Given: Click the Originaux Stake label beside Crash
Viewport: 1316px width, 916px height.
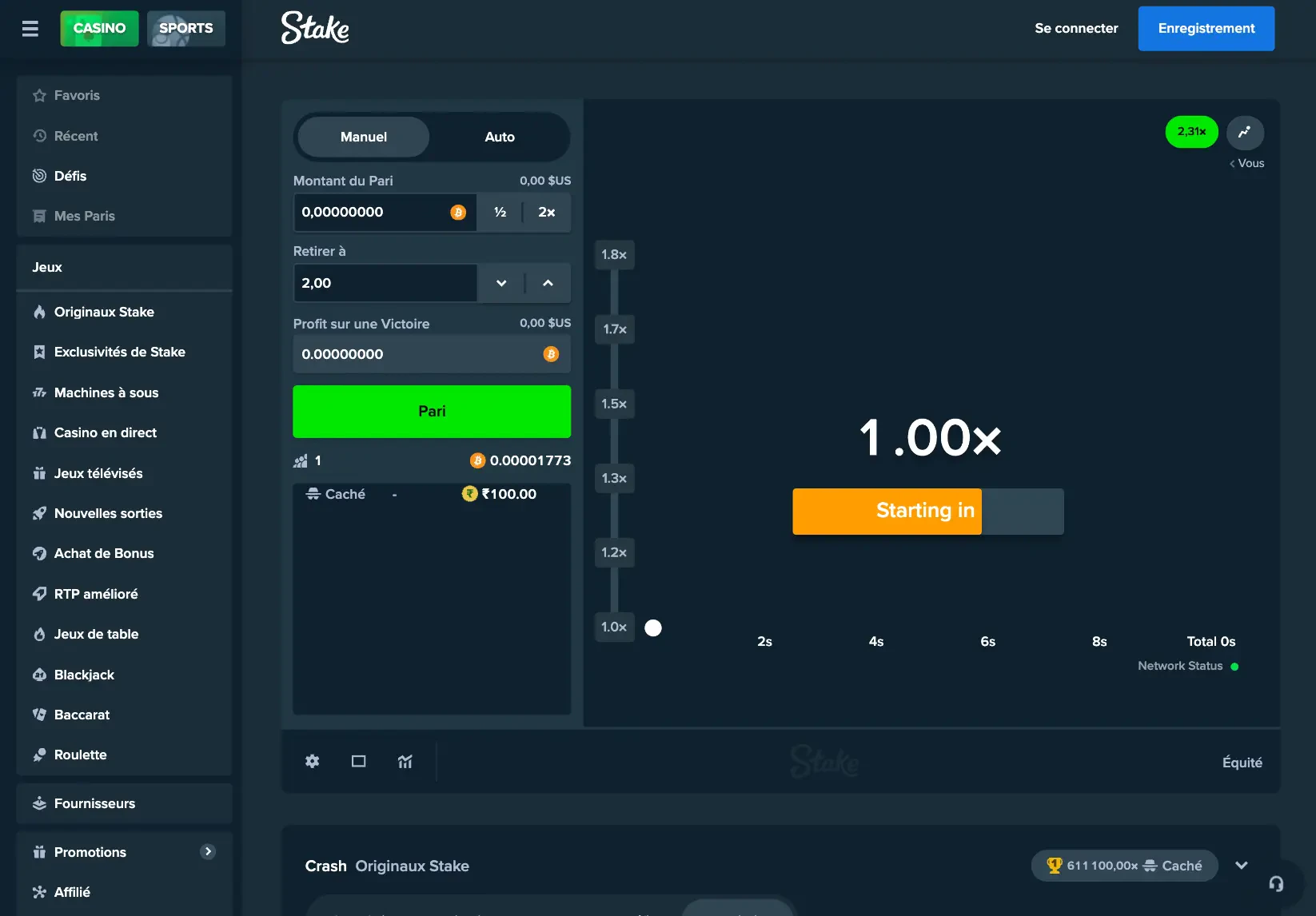Looking at the screenshot, I should [x=413, y=866].
